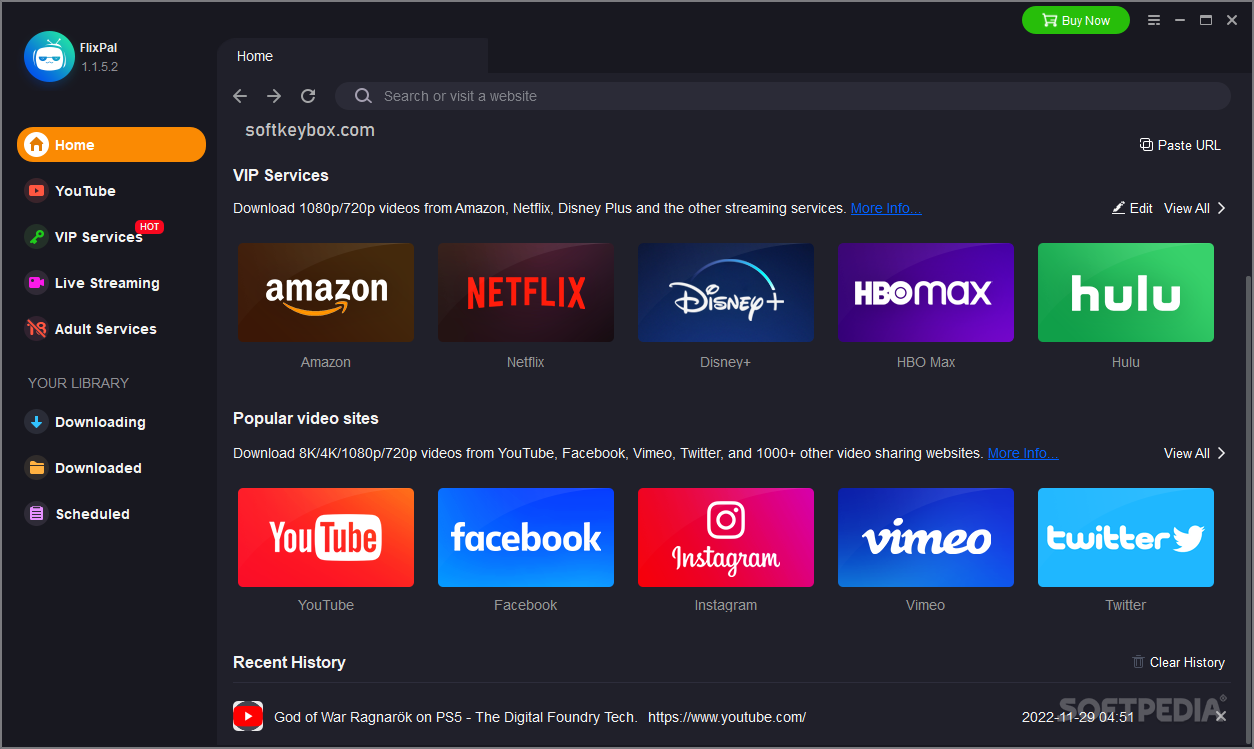Remove the God of War history entry
Viewport: 1254px width, 749px height.
1220,716
